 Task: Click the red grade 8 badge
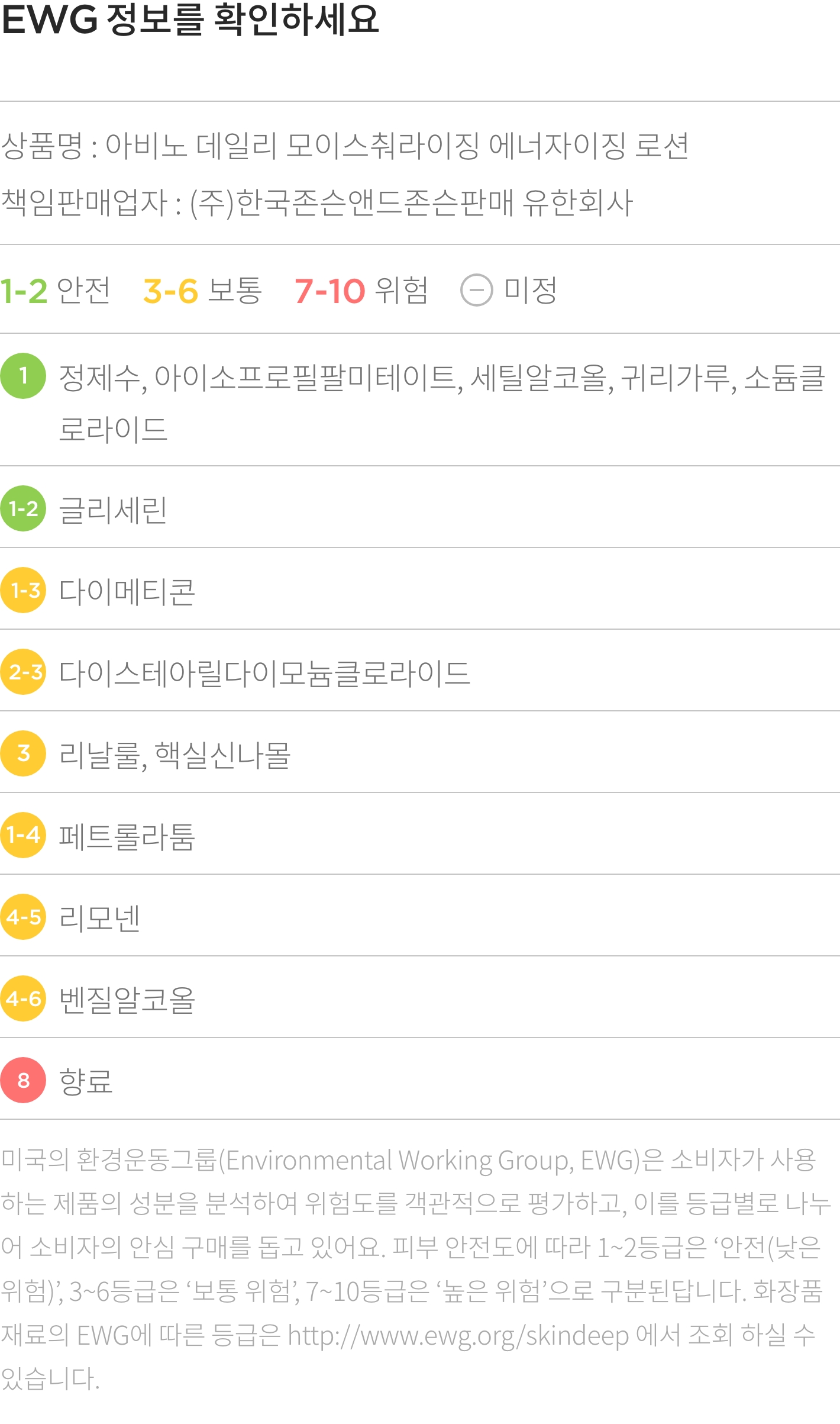(23, 1080)
